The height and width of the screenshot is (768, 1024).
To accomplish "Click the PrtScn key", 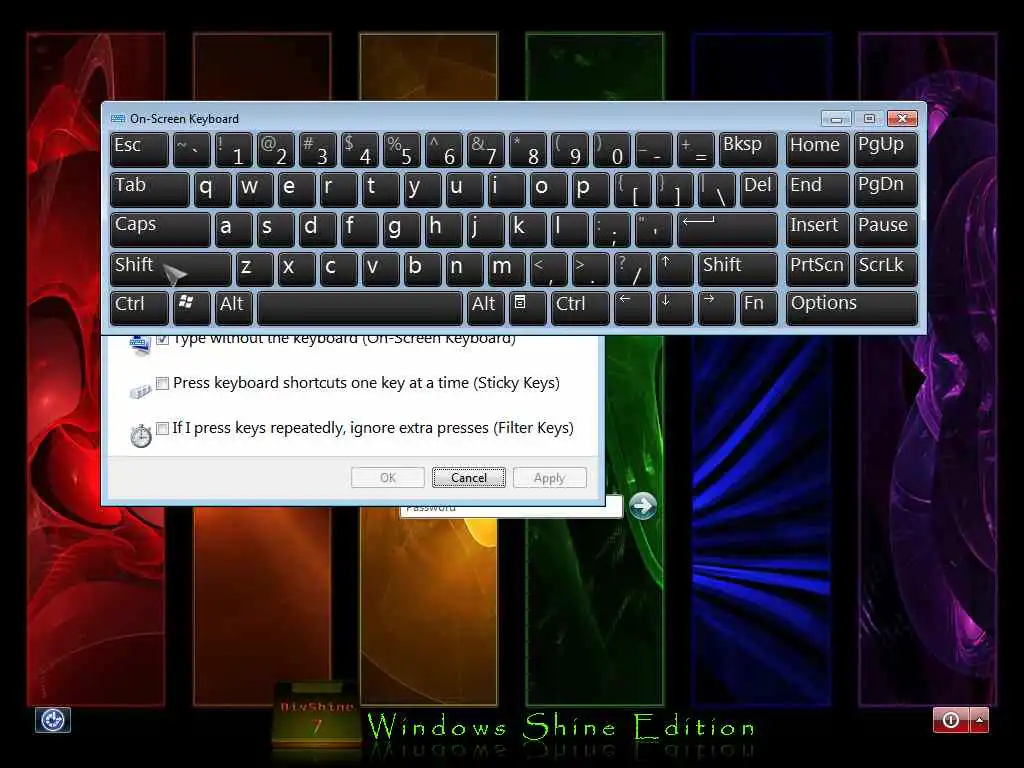I will (x=818, y=268).
